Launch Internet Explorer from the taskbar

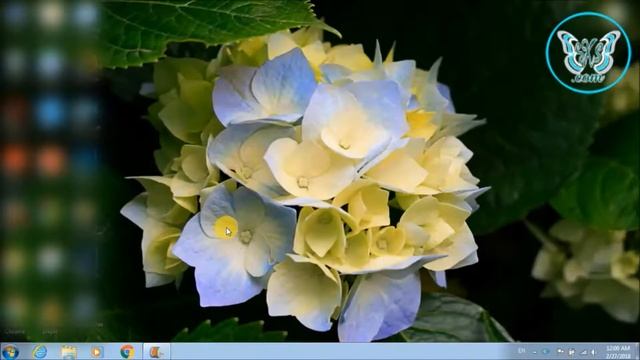(40, 351)
